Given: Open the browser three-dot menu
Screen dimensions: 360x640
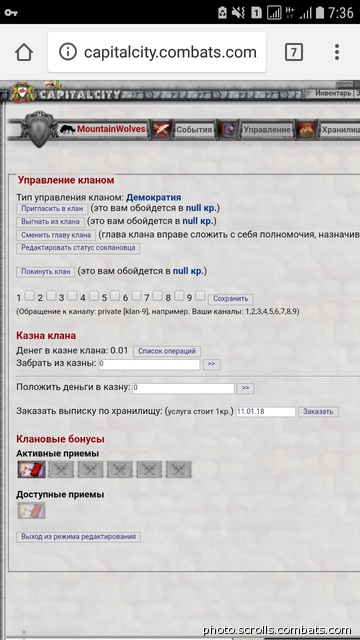Looking at the screenshot, I should point(337,52).
